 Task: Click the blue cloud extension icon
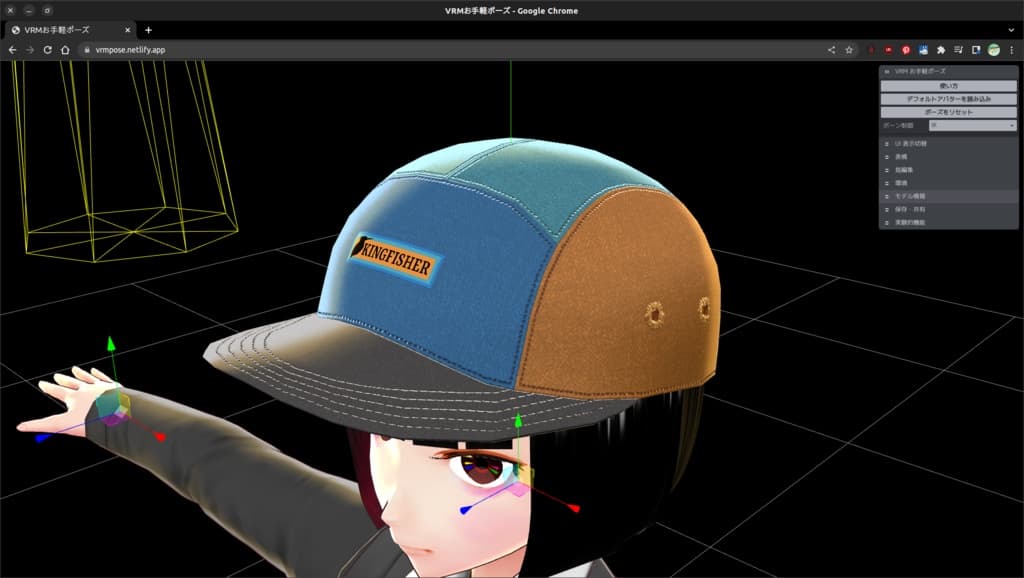coord(923,50)
